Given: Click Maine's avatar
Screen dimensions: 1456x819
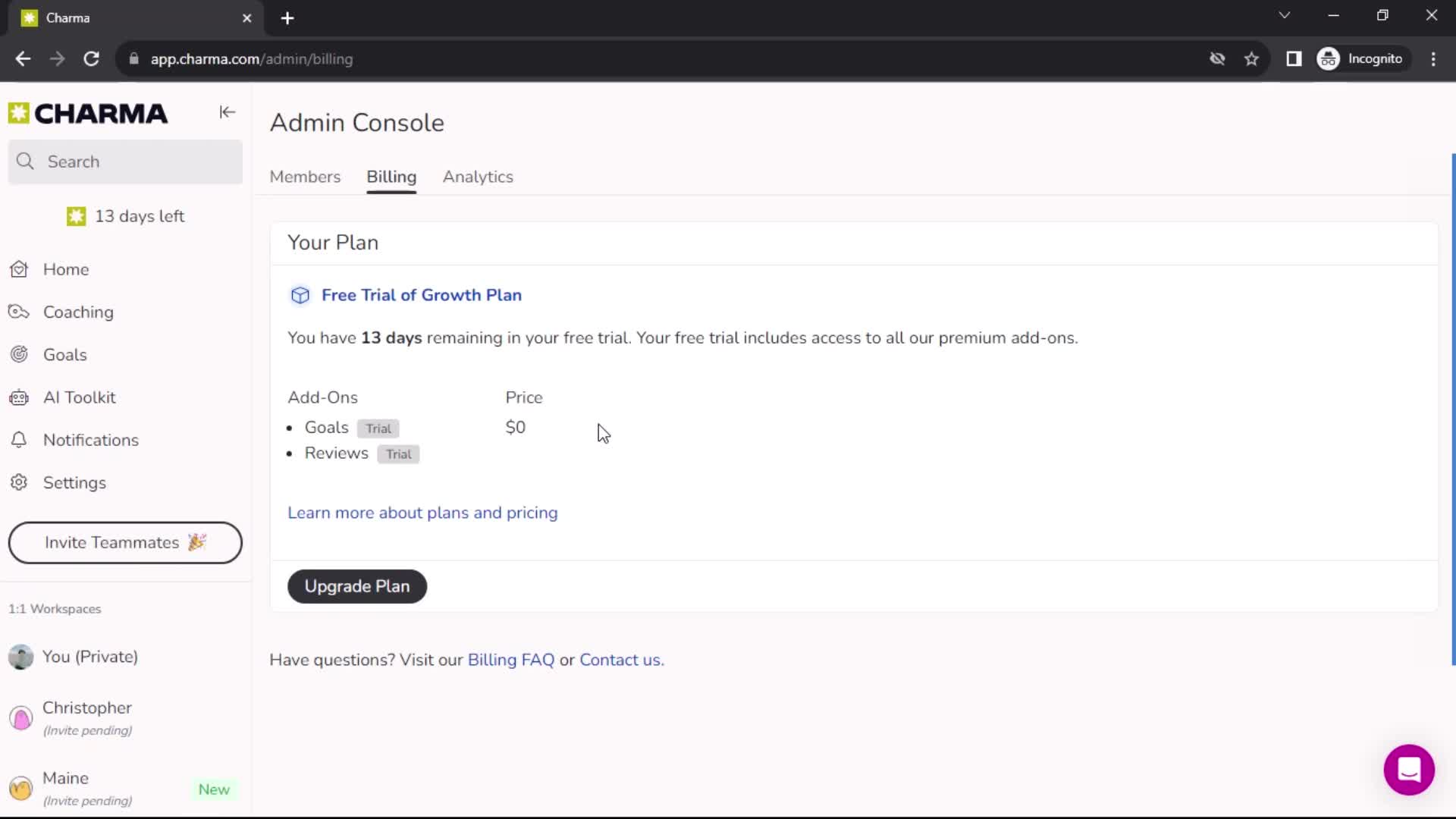Looking at the screenshot, I should tap(21, 789).
